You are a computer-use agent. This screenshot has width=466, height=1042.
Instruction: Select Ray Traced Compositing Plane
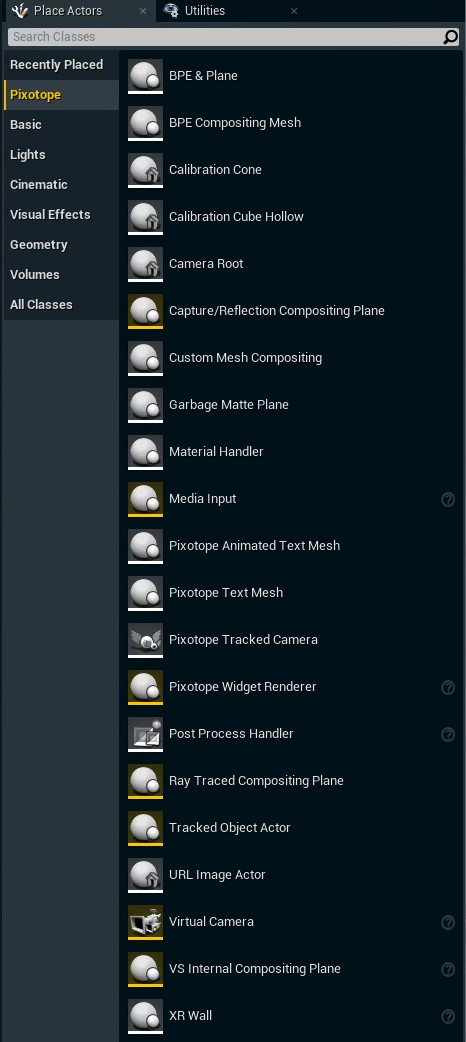click(x=292, y=781)
